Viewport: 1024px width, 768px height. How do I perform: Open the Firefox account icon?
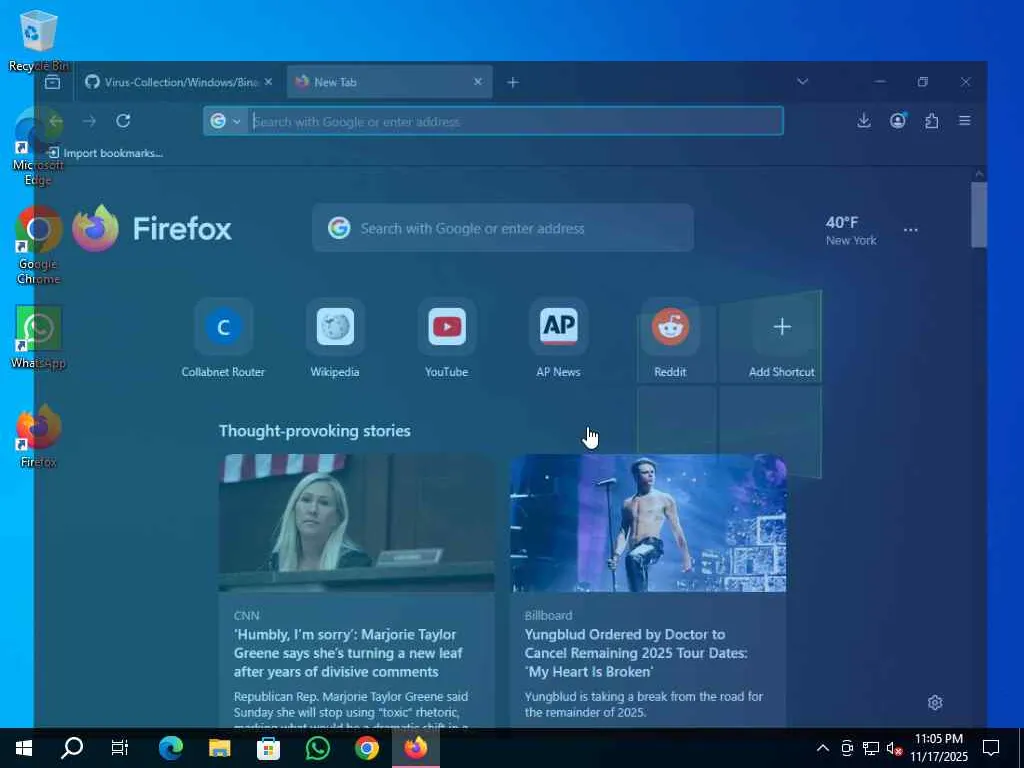[898, 121]
